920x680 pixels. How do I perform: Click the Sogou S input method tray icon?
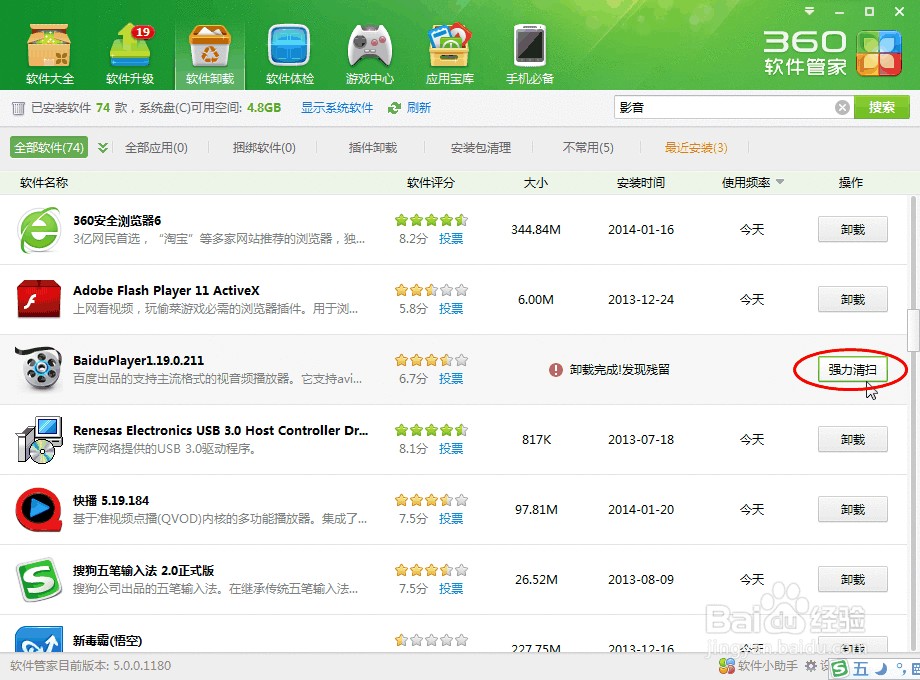point(839,668)
